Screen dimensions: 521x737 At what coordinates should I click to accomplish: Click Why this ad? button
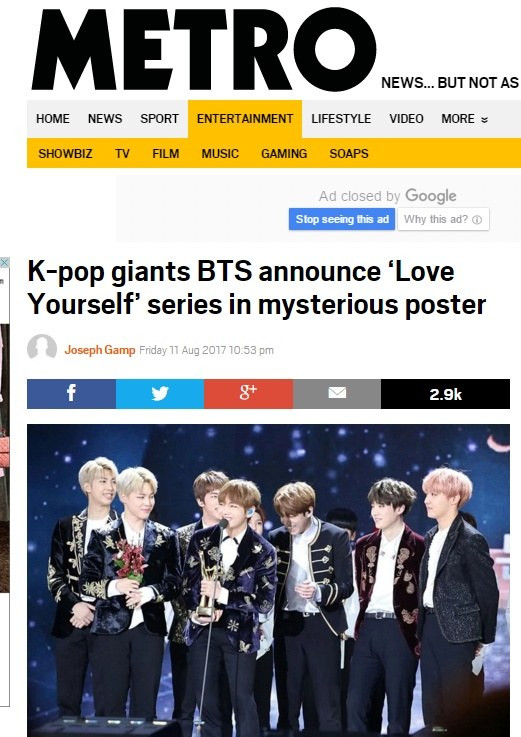click(x=443, y=219)
